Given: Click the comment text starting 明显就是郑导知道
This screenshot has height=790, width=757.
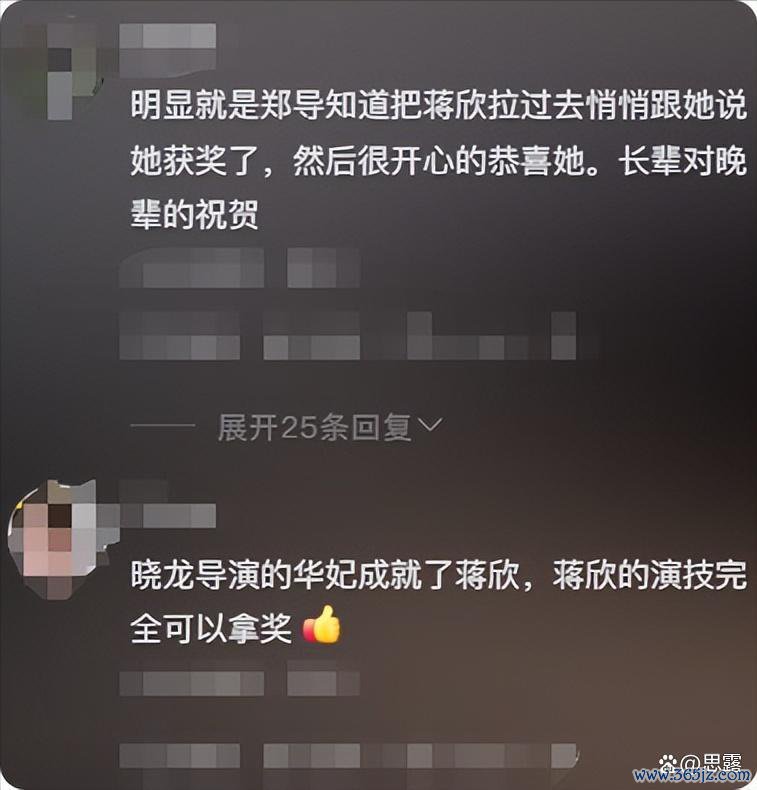Looking at the screenshot, I should pos(438,160).
